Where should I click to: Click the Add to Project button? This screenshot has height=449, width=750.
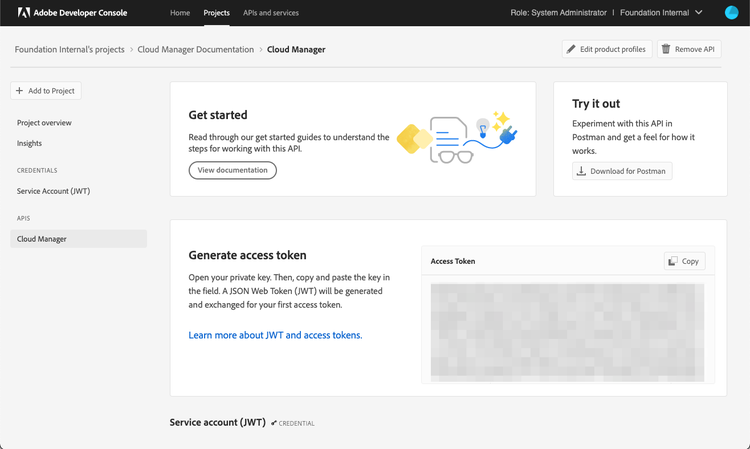pos(46,90)
